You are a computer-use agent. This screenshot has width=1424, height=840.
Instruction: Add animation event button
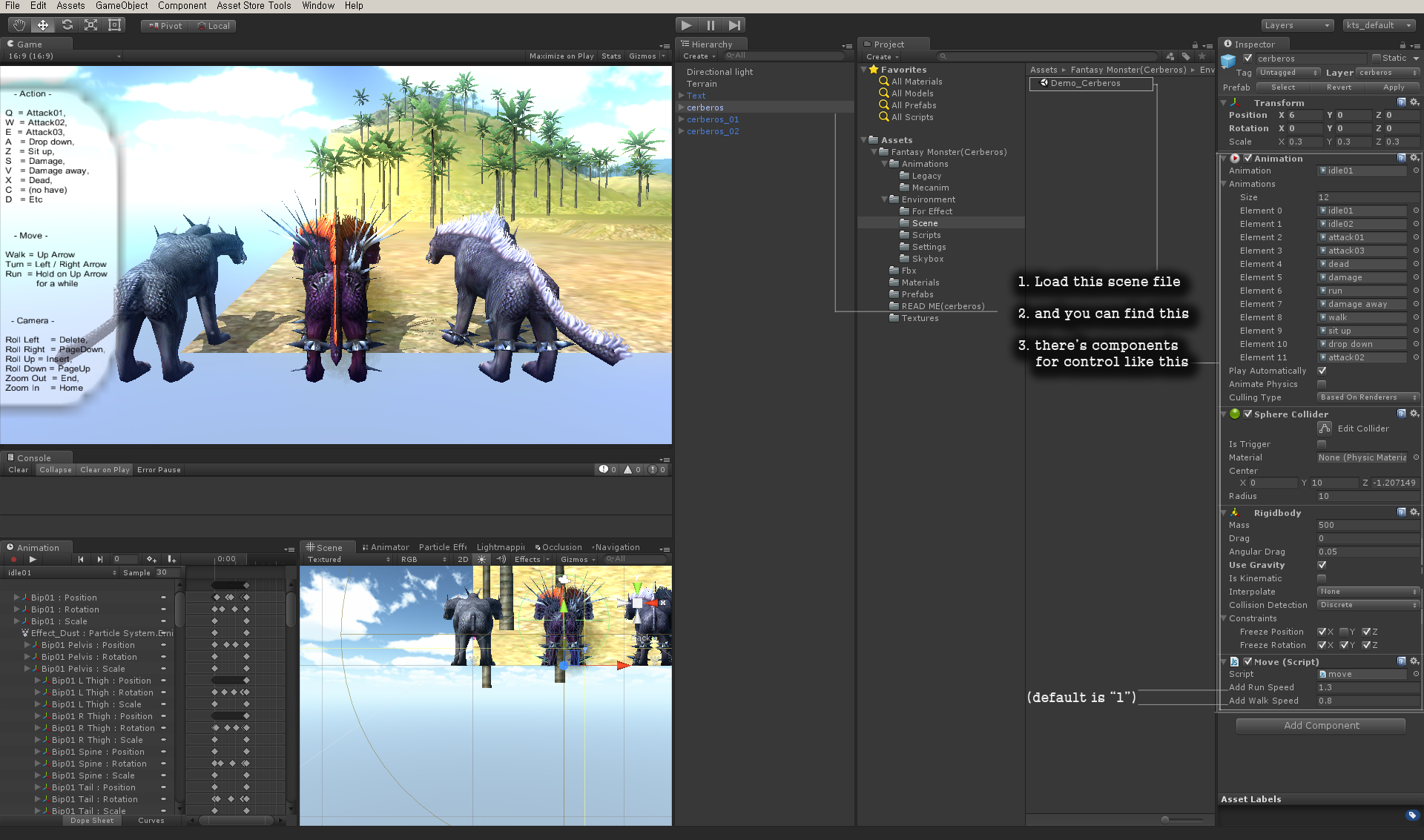click(x=171, y=559)
